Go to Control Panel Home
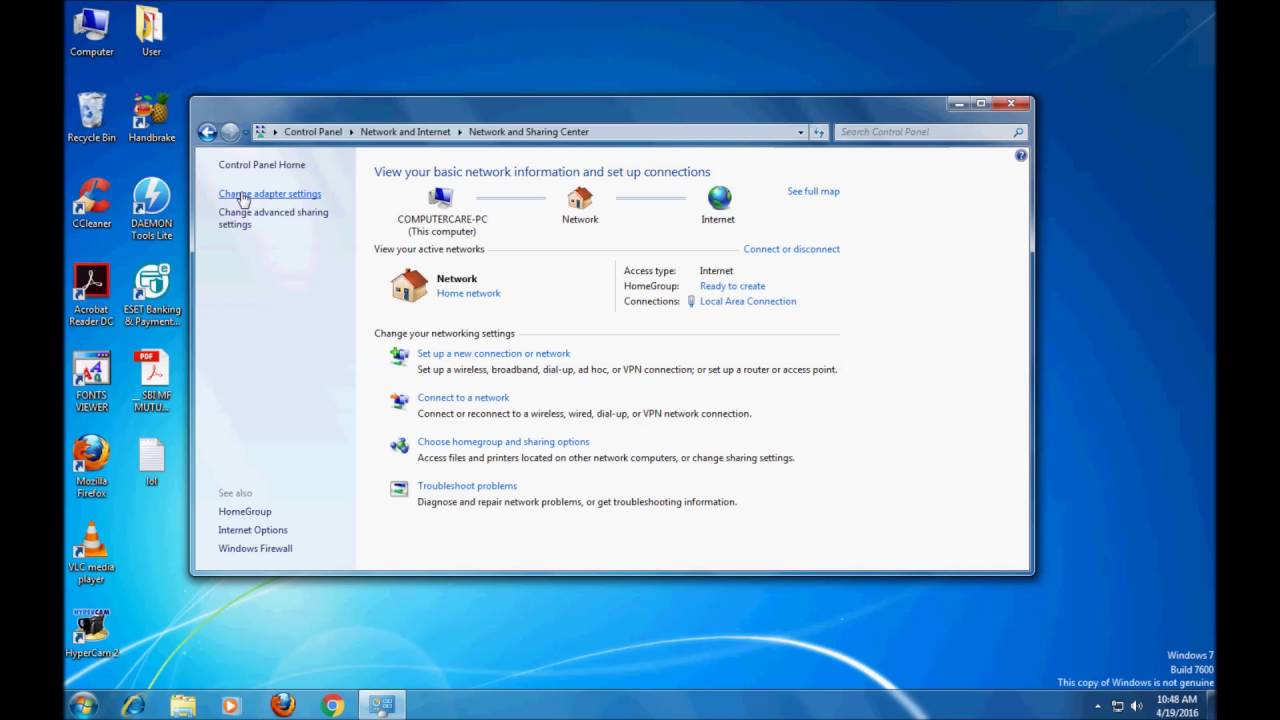Viewport: 1280px width, 720px height. coord(262,165)
